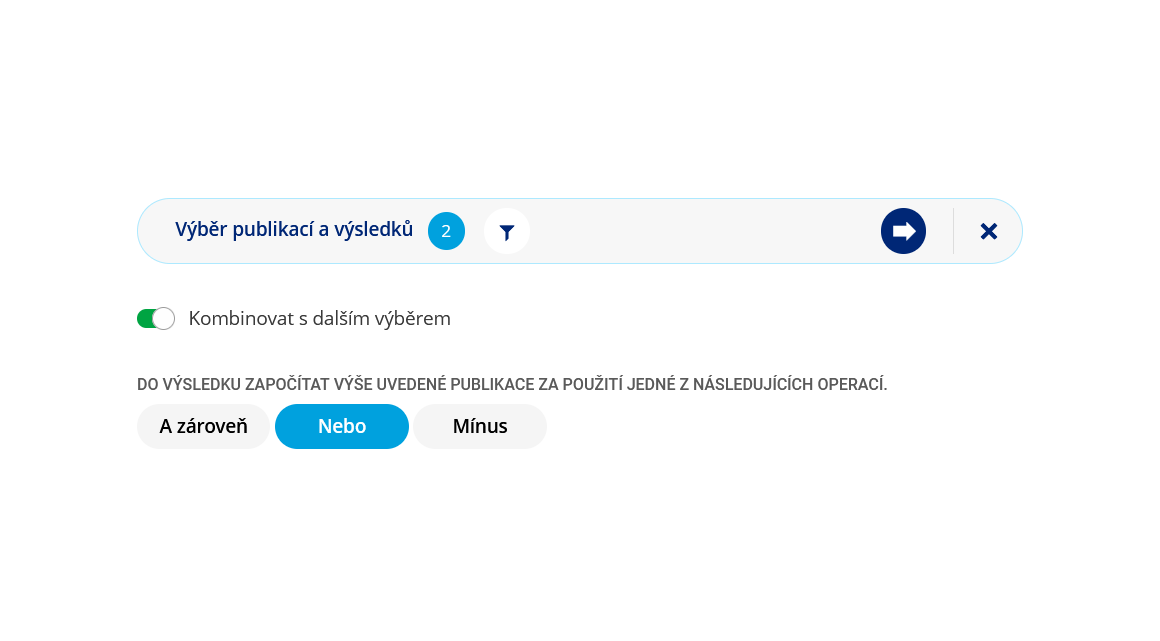Click the "DO VÝSLEDKU ZAPOČÍTAT" instruction text
The image size is (1160, 641).
coord(512,384)
